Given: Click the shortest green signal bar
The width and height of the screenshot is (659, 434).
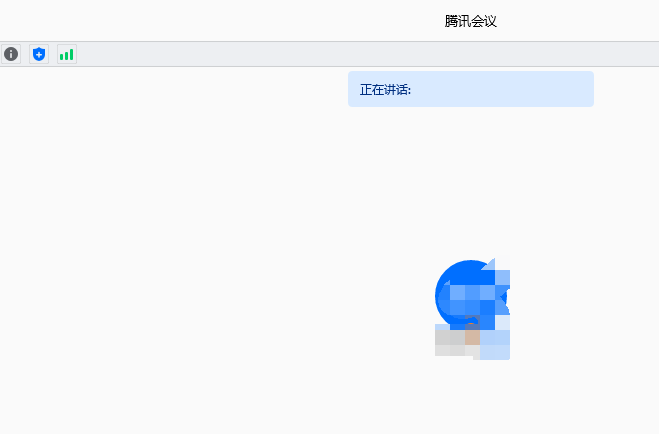Looking at the screenshot, I should 62,57.
